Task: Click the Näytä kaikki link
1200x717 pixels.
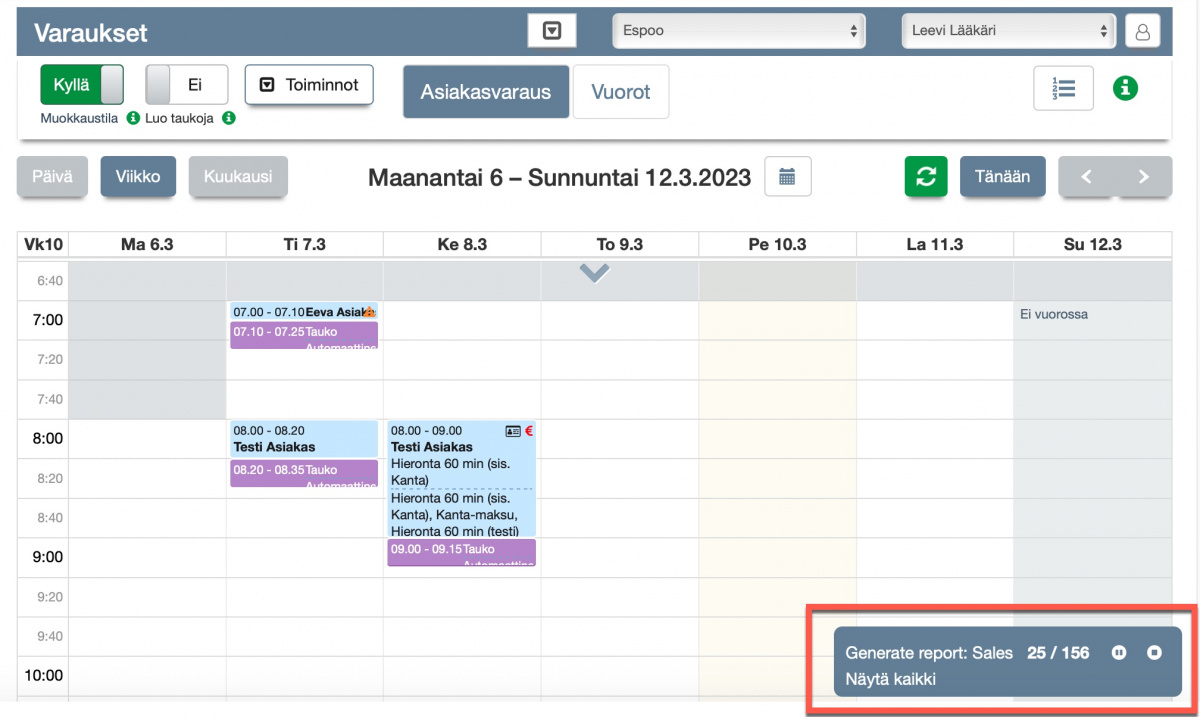Action: point(890,680)
